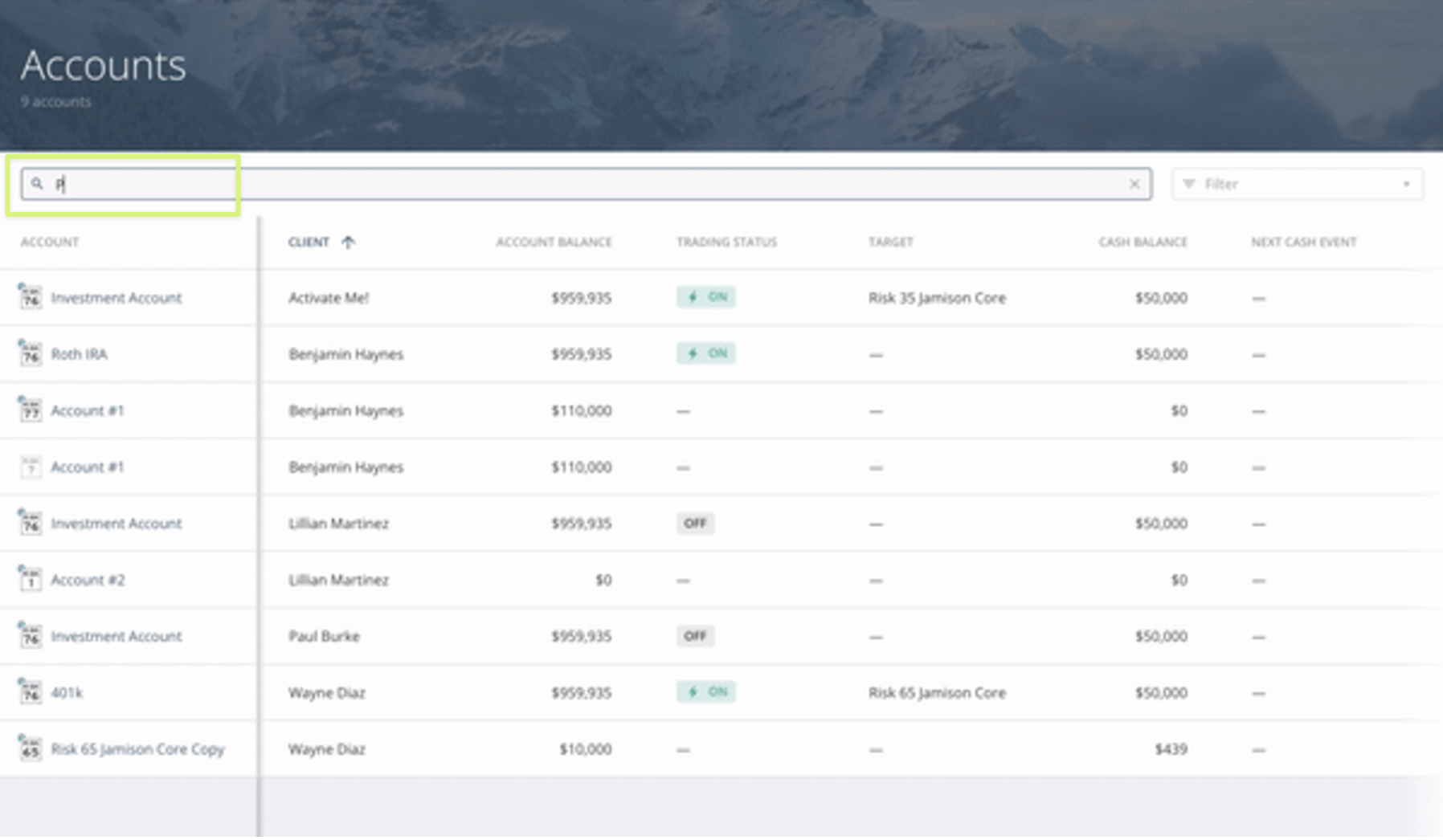The height and width of the screenshot is (840, 1443).
Task: Open the Risk 65 Jamison Core Copy account
Action: click(137, 748)
